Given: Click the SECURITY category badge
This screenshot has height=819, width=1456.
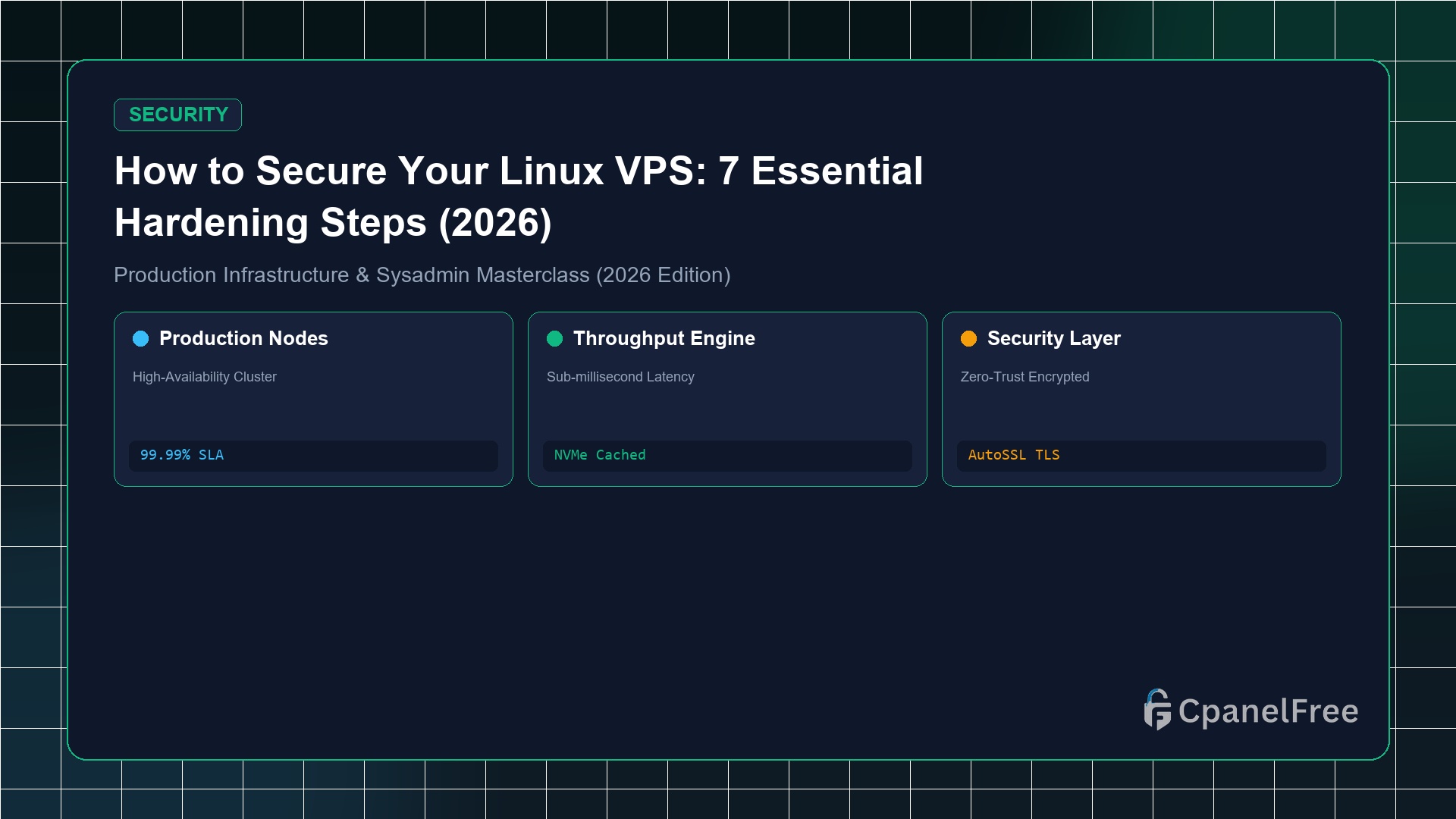Looking at the screenshot, I should click(177, 115).
